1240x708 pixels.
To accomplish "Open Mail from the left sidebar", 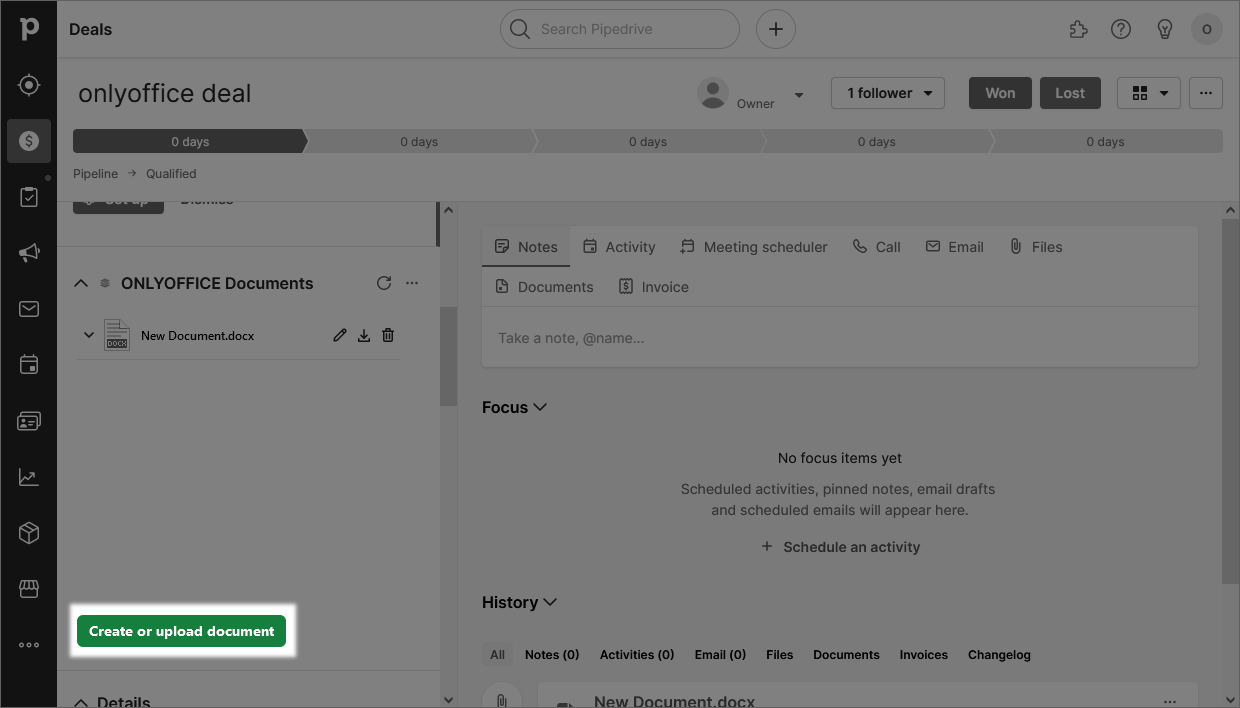I will point(28,309).
